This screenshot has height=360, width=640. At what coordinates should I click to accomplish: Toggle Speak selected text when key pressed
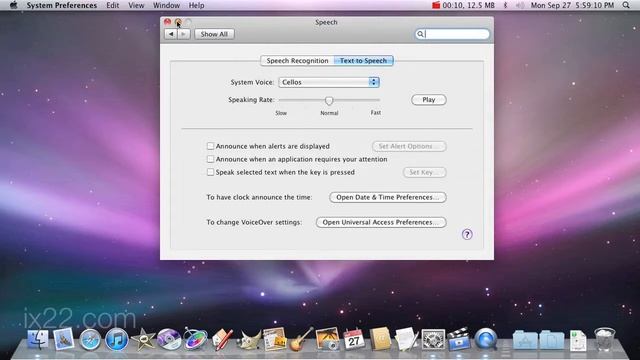210,172
